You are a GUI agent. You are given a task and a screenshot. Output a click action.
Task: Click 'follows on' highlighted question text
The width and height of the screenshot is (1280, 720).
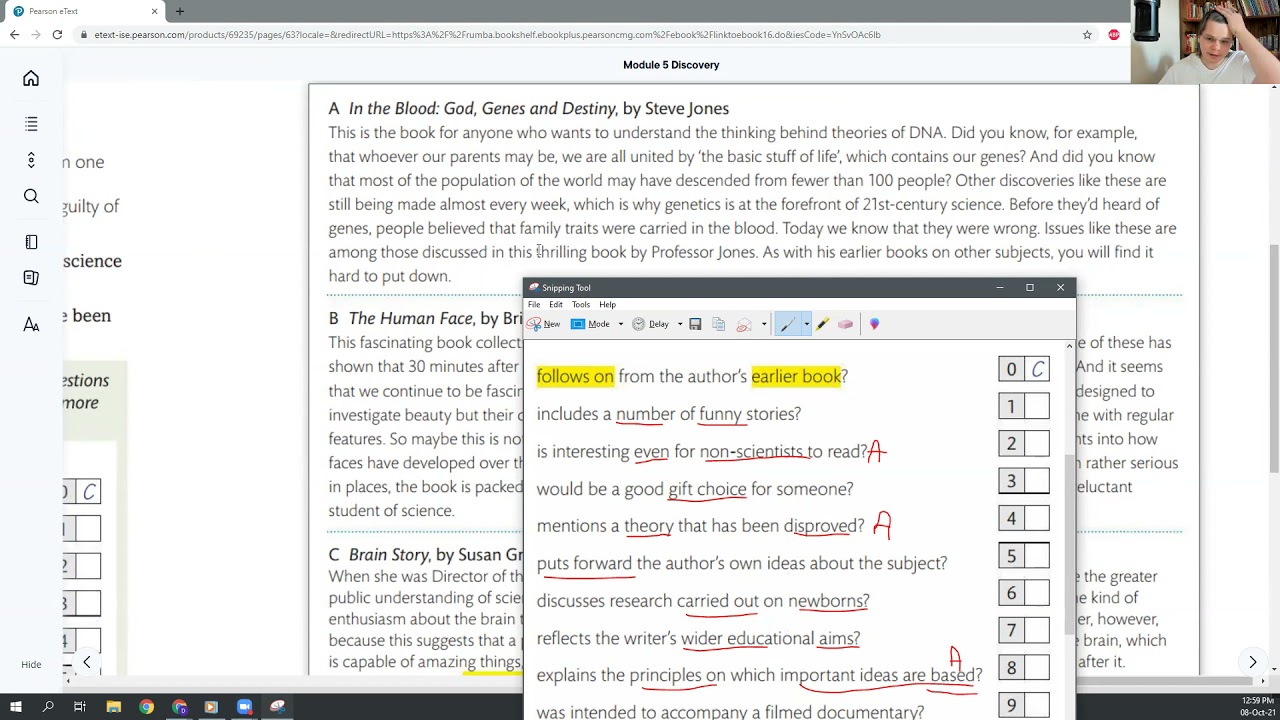[x=575, y=376]
